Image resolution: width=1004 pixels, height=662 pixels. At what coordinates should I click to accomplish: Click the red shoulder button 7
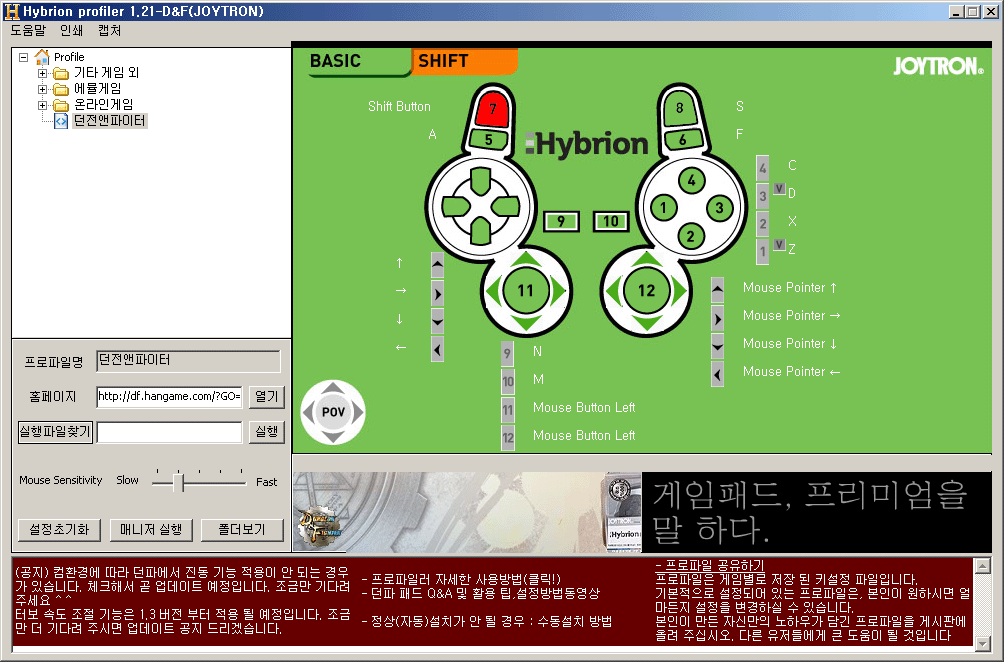coord(492,108)
